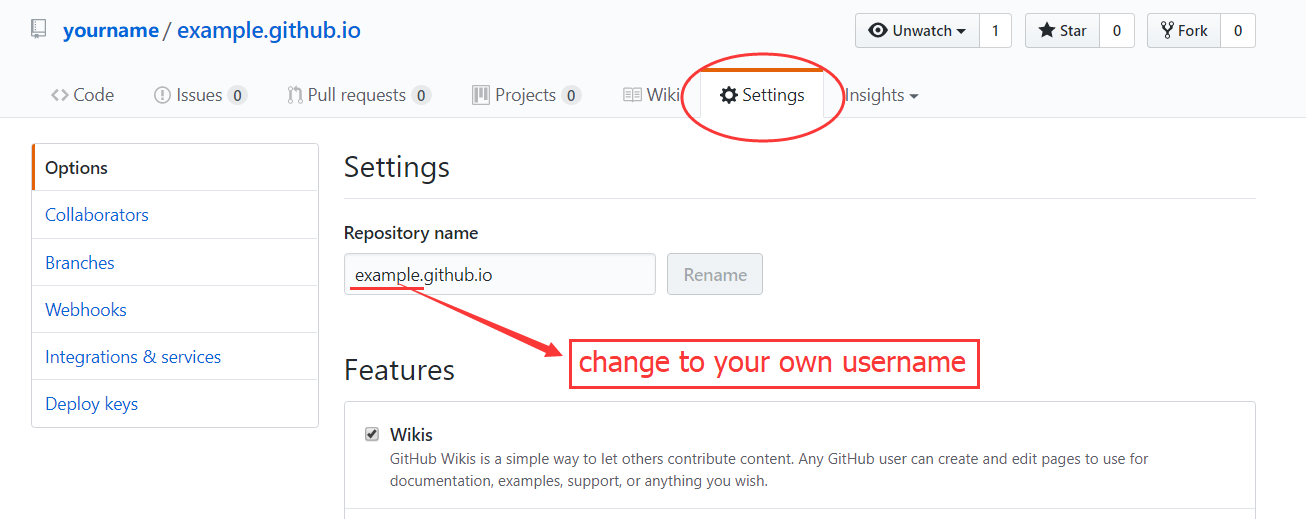Click the Rename button
The width and height of the screenshot is (1306, 519).
715,274
